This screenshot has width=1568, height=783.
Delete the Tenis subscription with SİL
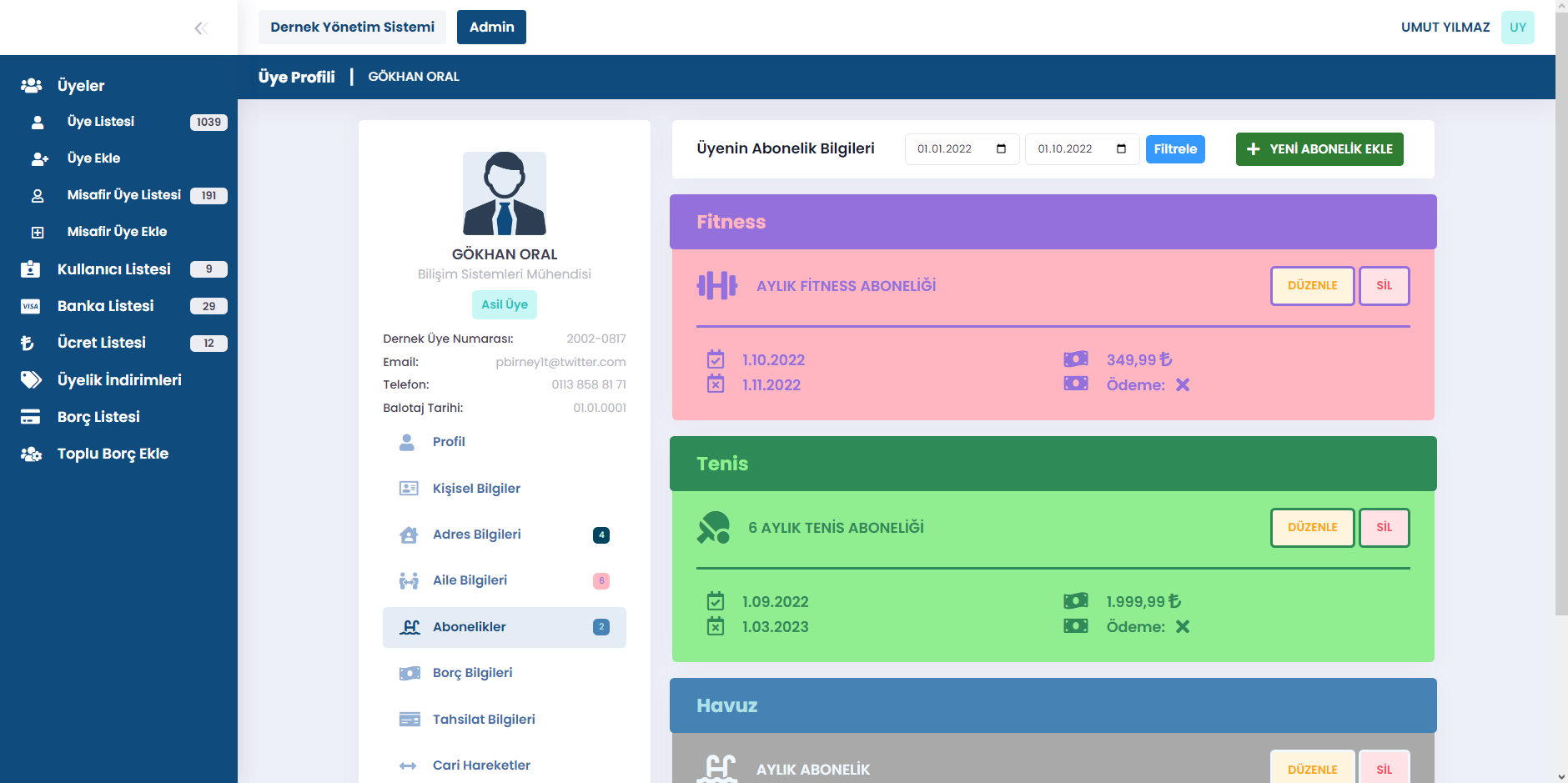pos(1384,528)
